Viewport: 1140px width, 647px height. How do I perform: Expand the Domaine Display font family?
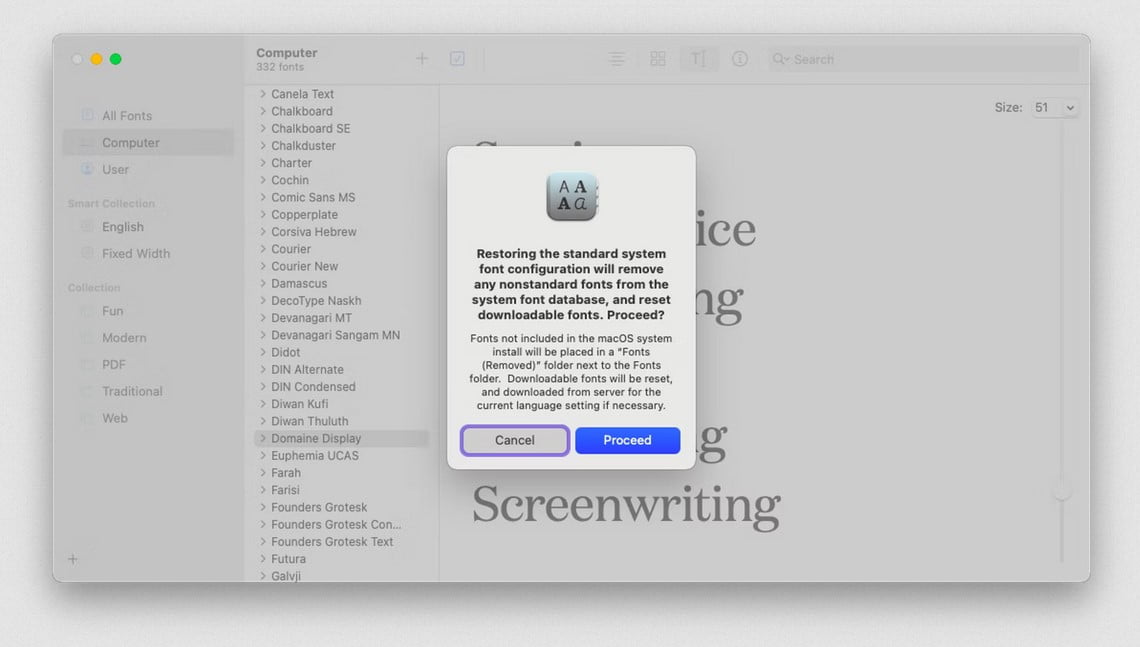[x=262, y=438]
